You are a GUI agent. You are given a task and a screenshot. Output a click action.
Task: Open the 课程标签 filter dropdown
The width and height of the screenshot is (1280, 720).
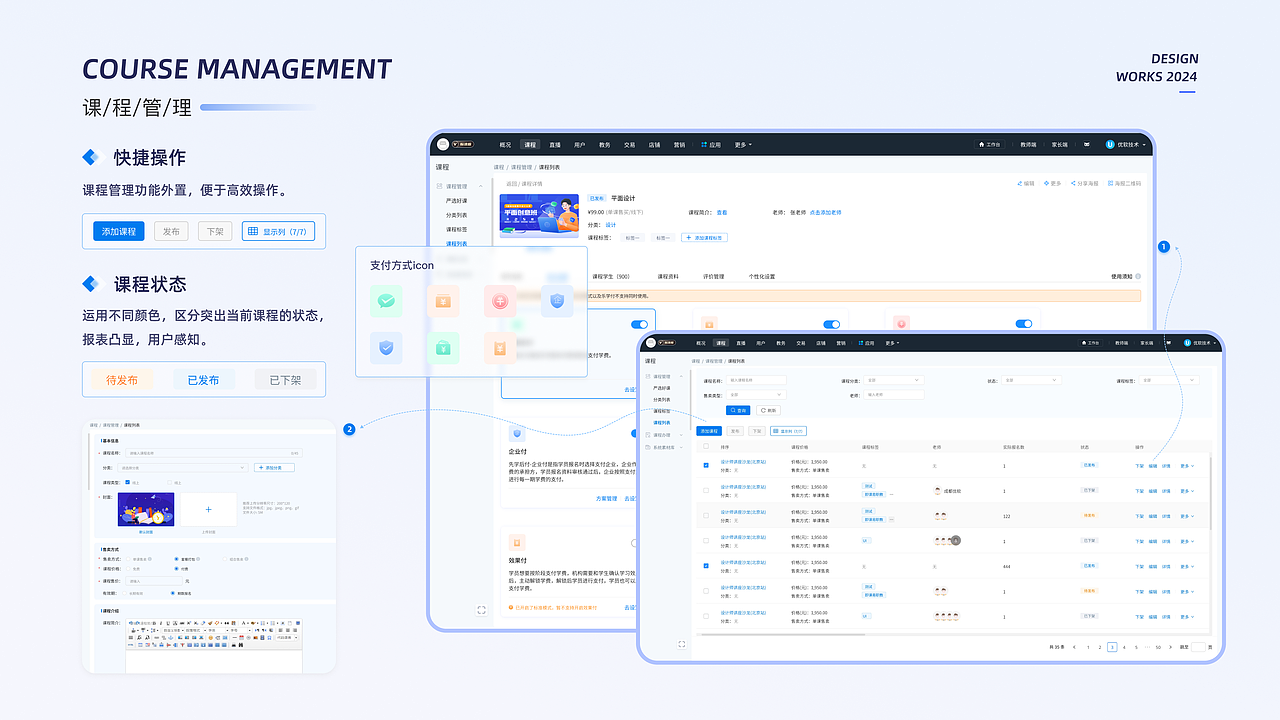click(x=1167, y=380)
